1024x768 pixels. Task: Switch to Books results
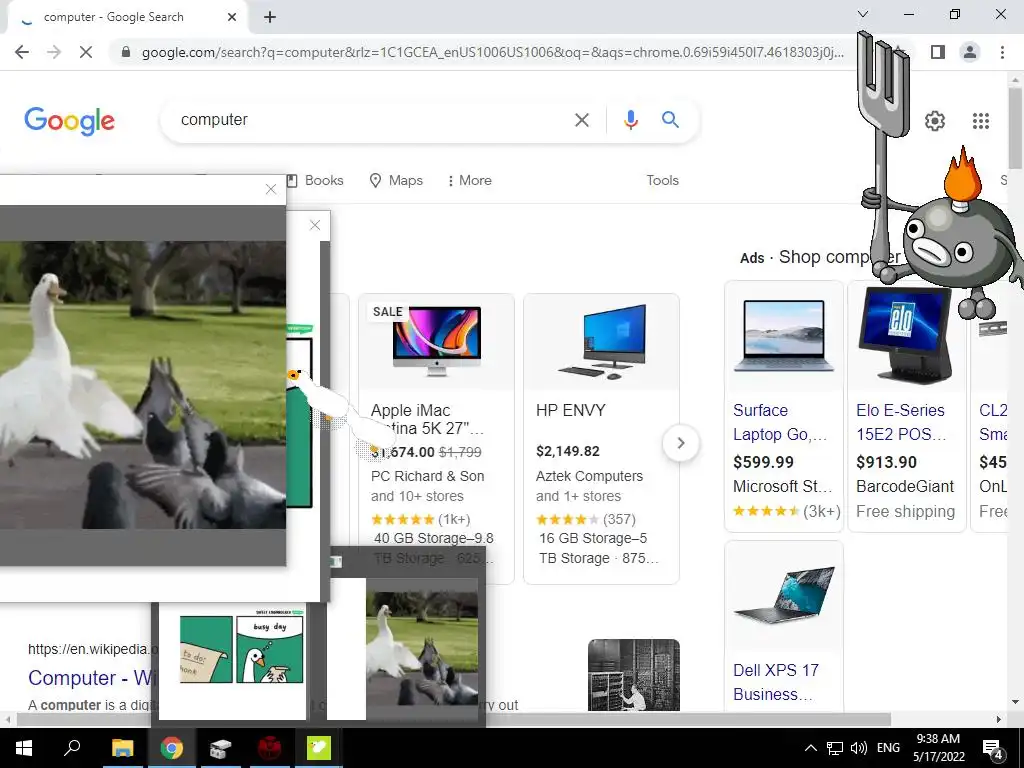(315, 180)
